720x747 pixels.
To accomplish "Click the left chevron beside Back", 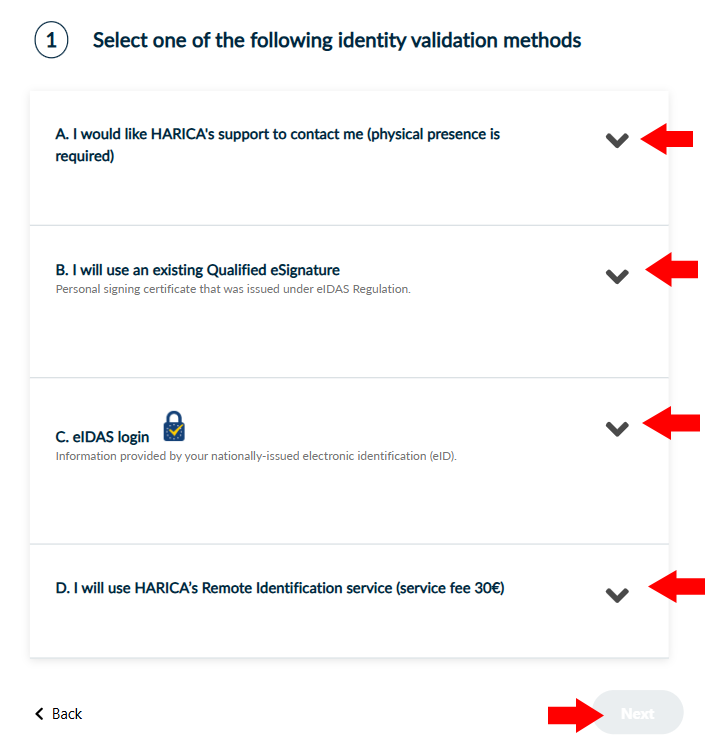I will [x=40, y=714].
